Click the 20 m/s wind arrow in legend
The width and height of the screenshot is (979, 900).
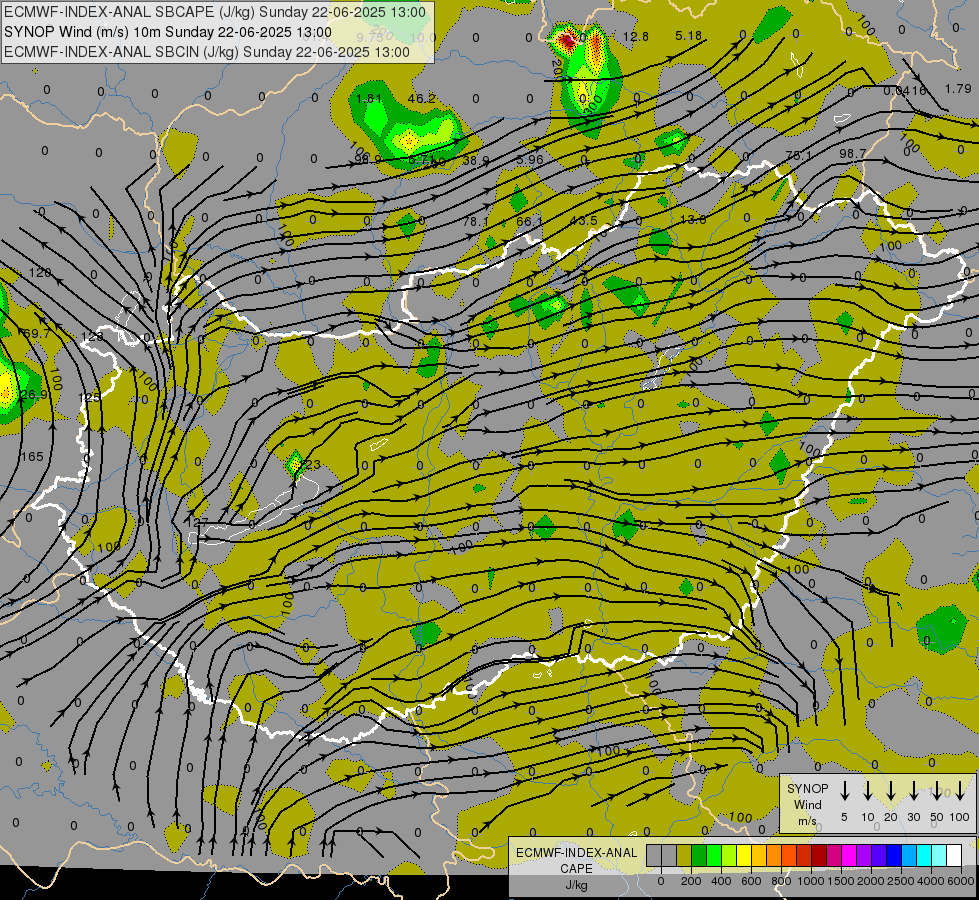[x=891, y=791]
